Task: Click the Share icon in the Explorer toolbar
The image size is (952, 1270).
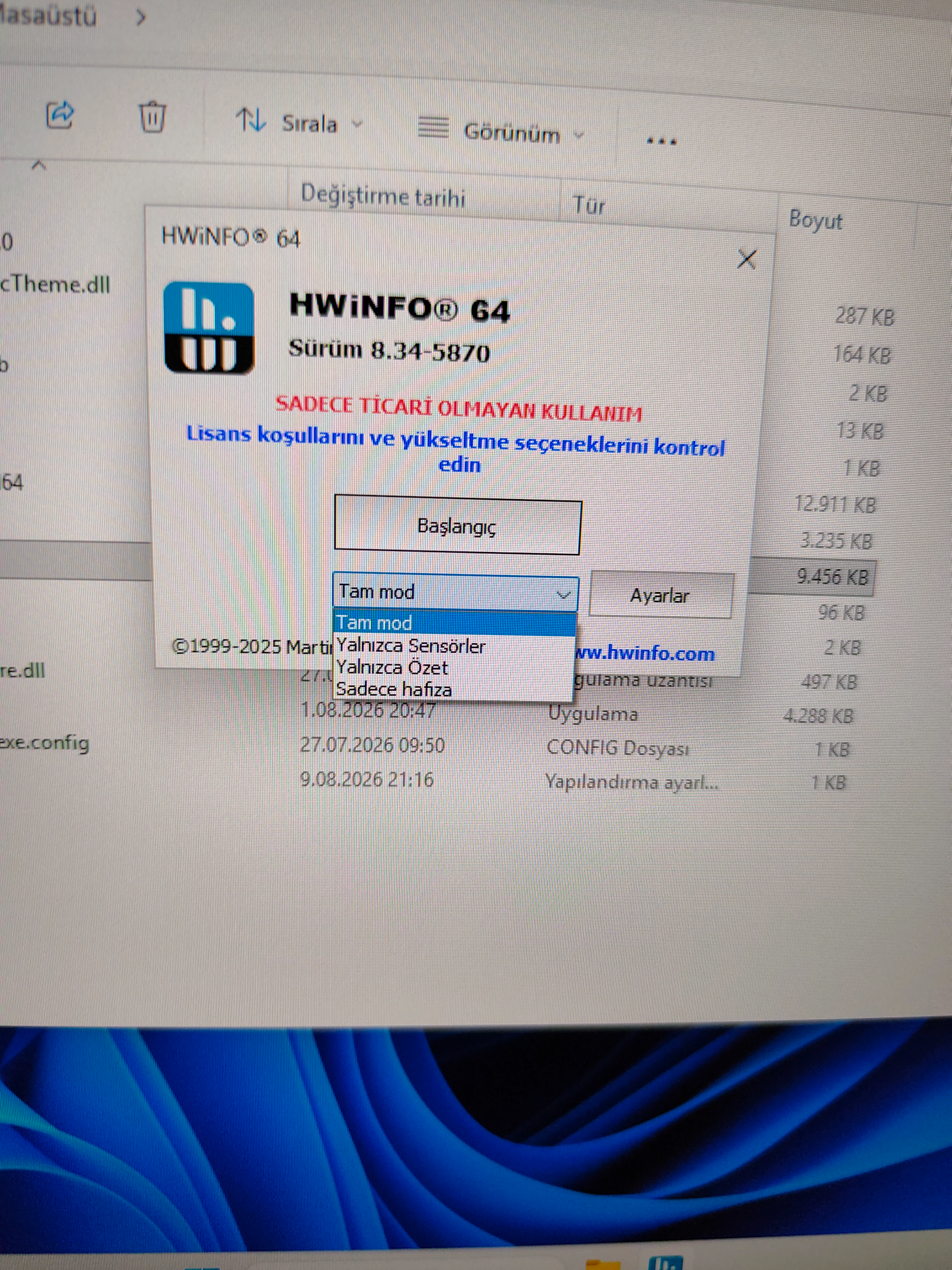Action: click(59, 114)
